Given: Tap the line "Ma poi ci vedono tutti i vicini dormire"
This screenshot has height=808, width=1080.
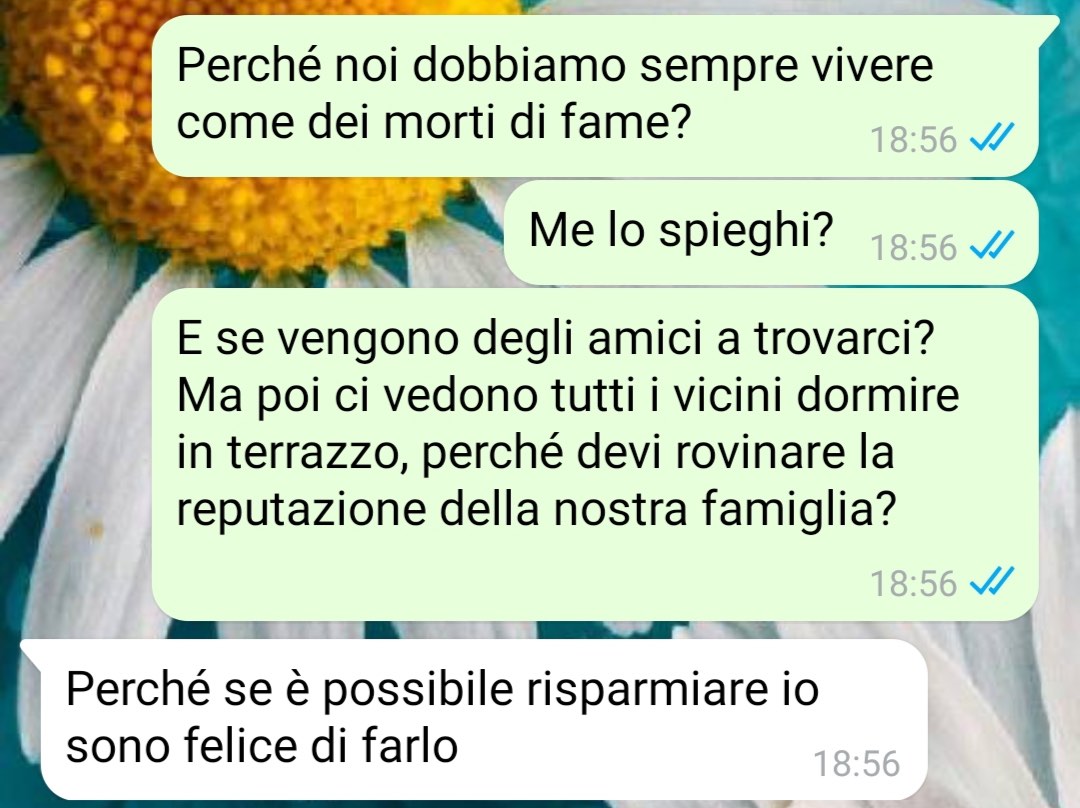Looking at the screenshot, I should (568, 395).
